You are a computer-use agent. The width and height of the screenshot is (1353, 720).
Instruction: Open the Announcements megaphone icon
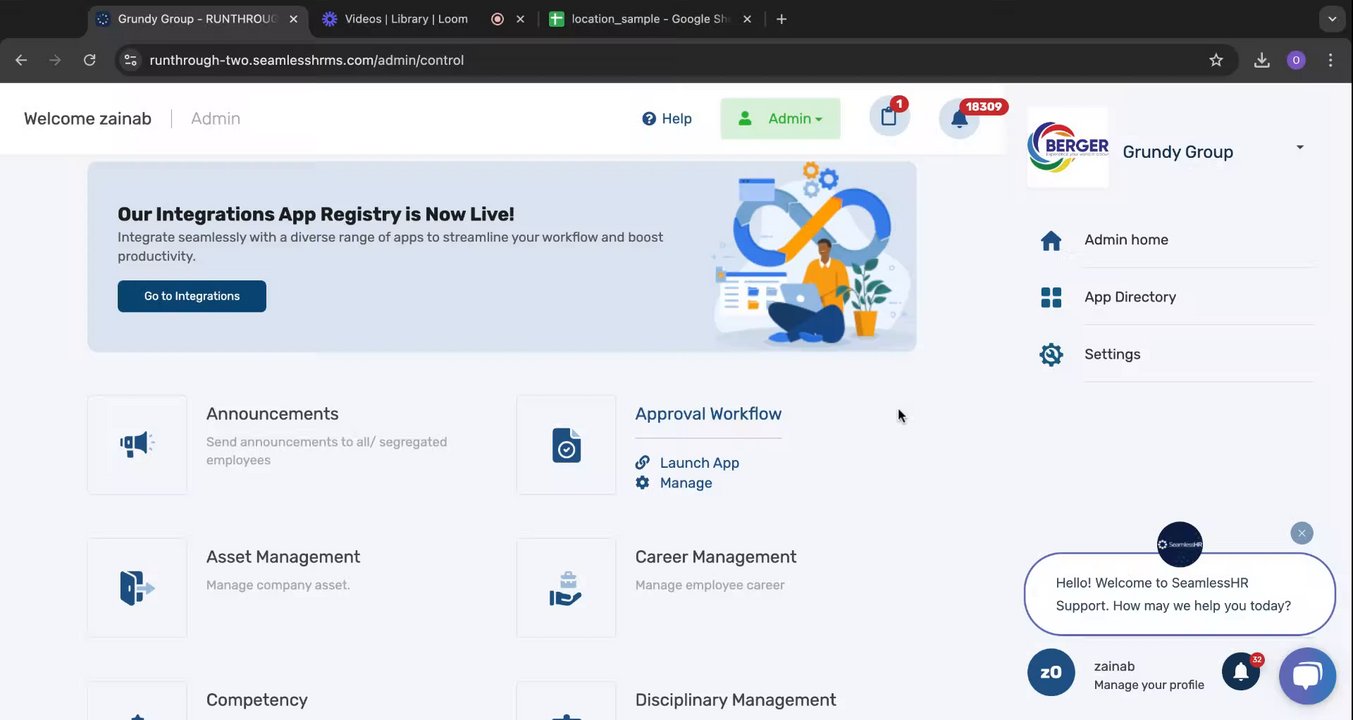pyautogui.click(x=137, y=444)
